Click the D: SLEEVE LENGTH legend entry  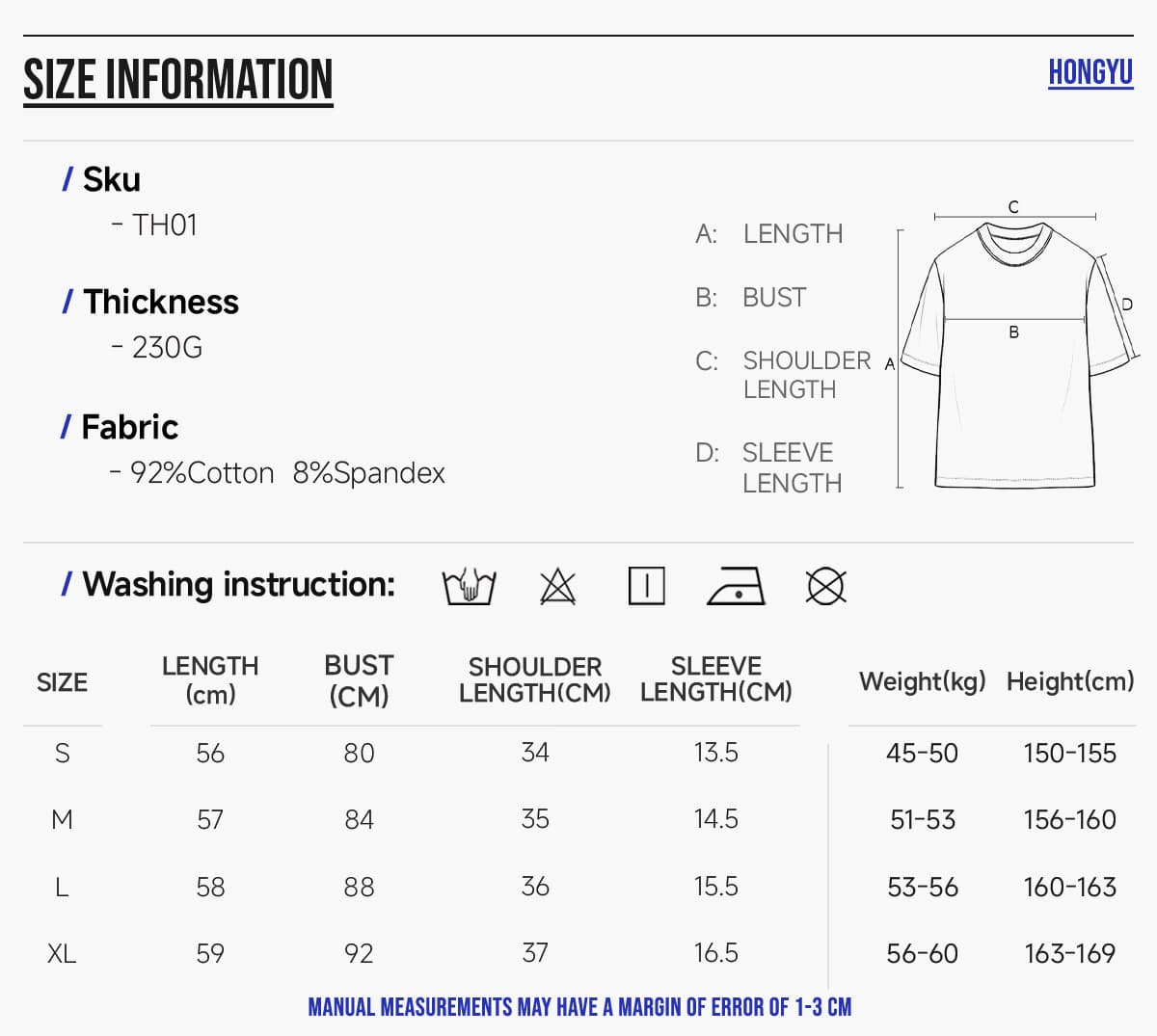click(768, 467)
